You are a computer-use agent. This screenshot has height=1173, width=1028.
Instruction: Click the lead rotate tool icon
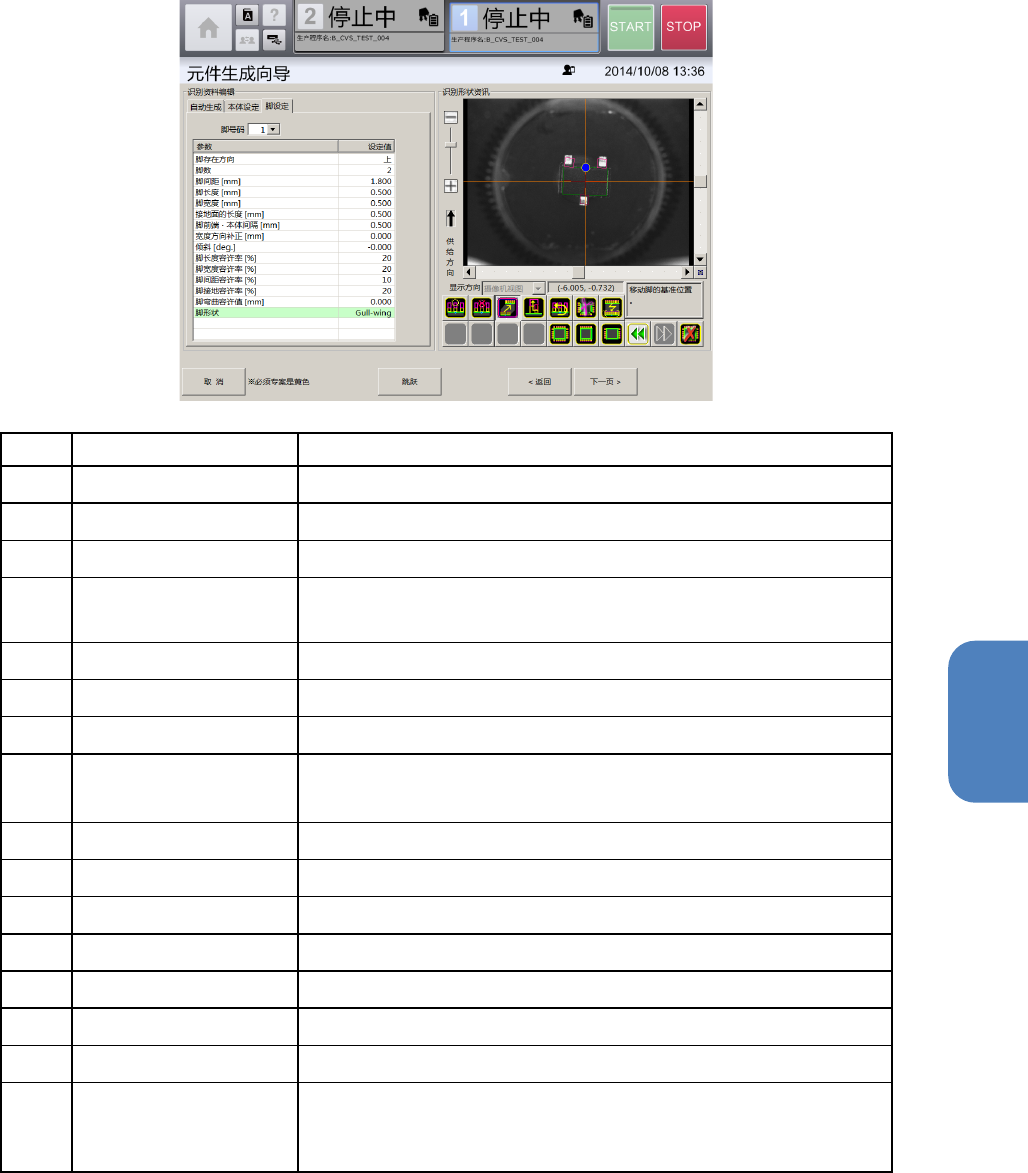560,307
